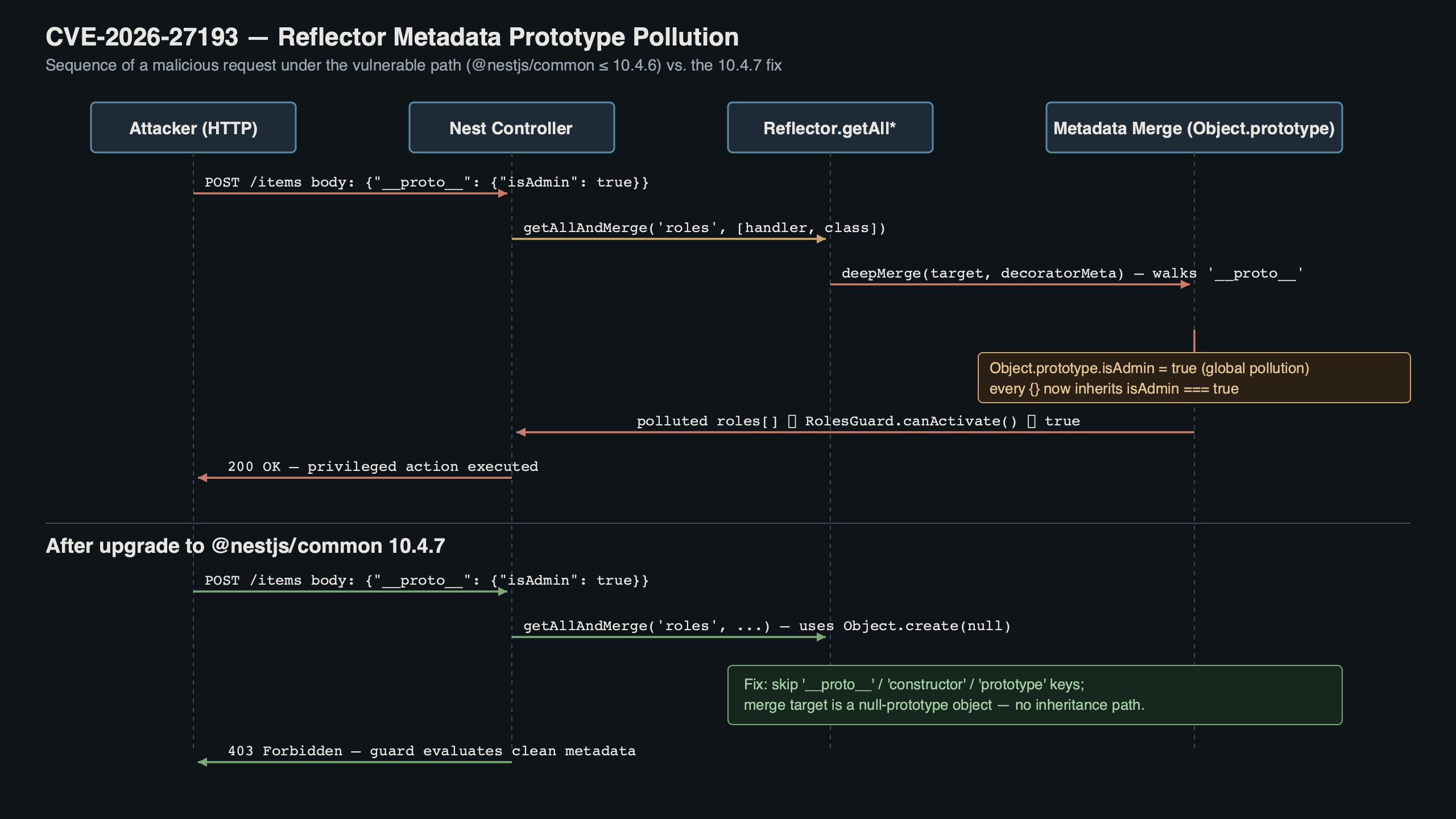Select the Attacker lifeline dashed line
1456x819 pixels.
pyautogui.click(x=193, y=341)
